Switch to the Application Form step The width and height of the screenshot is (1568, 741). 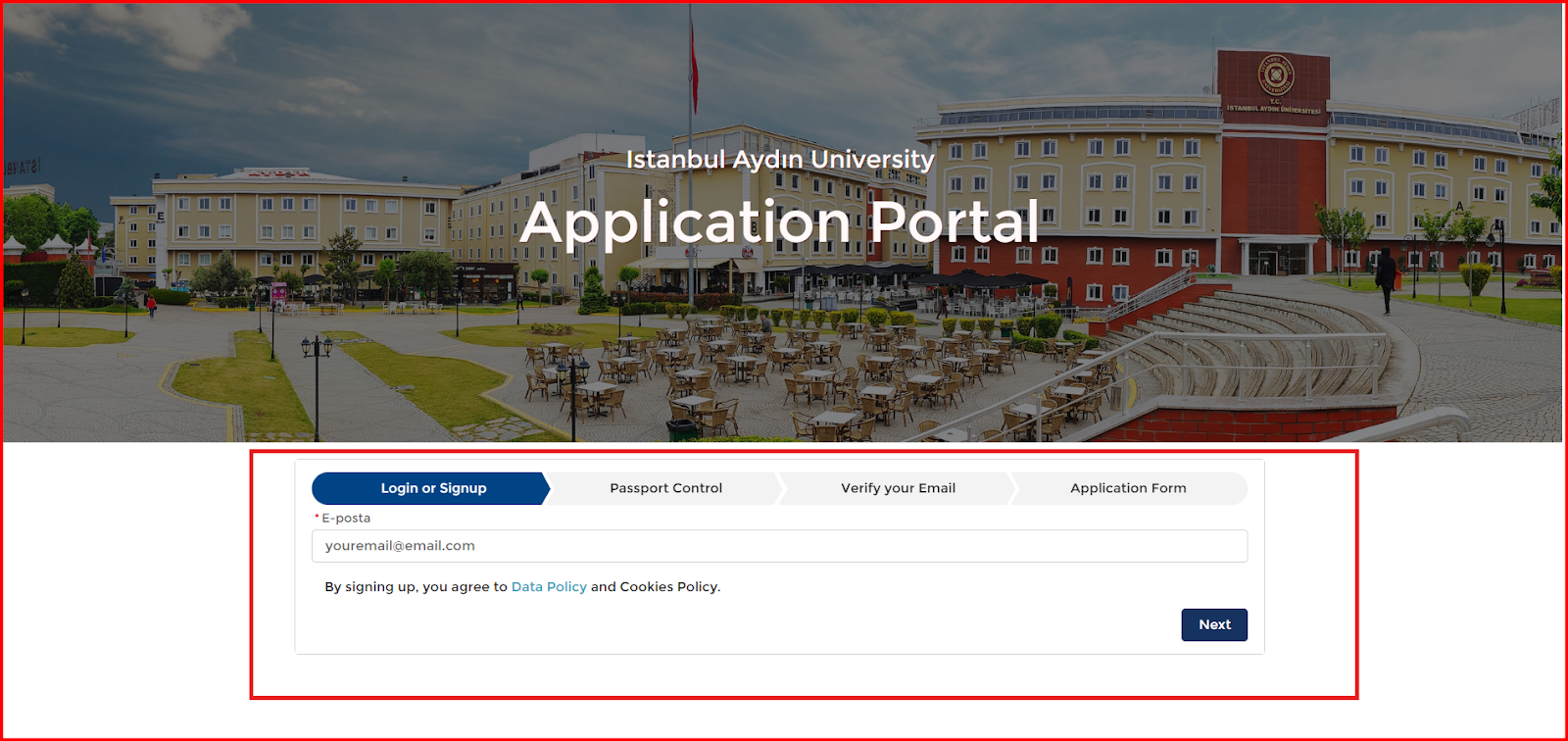point(1128,488)
